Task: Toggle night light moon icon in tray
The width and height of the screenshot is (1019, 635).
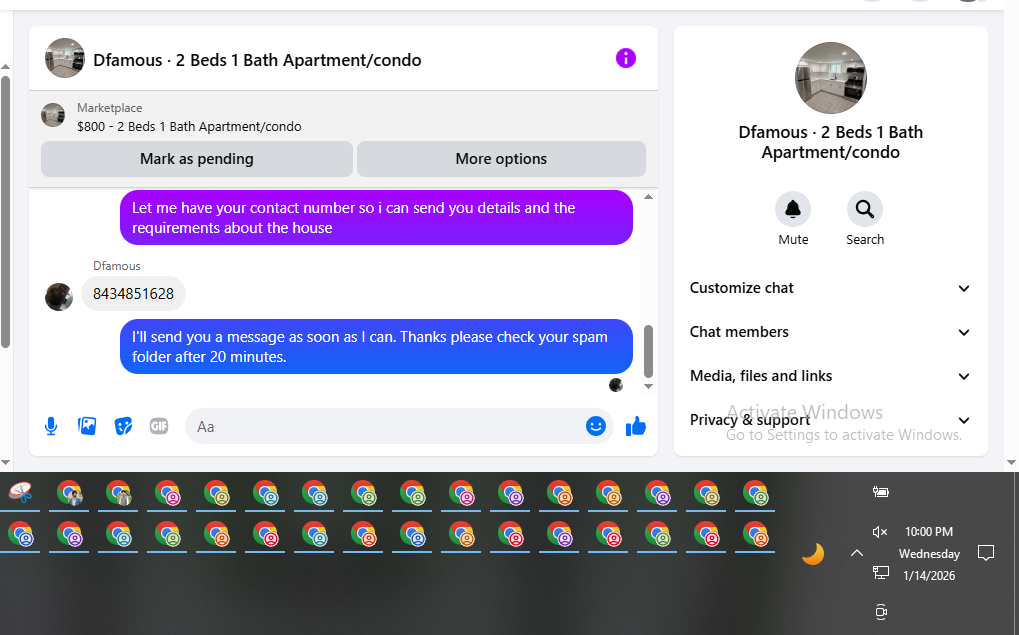Action: 812,554
